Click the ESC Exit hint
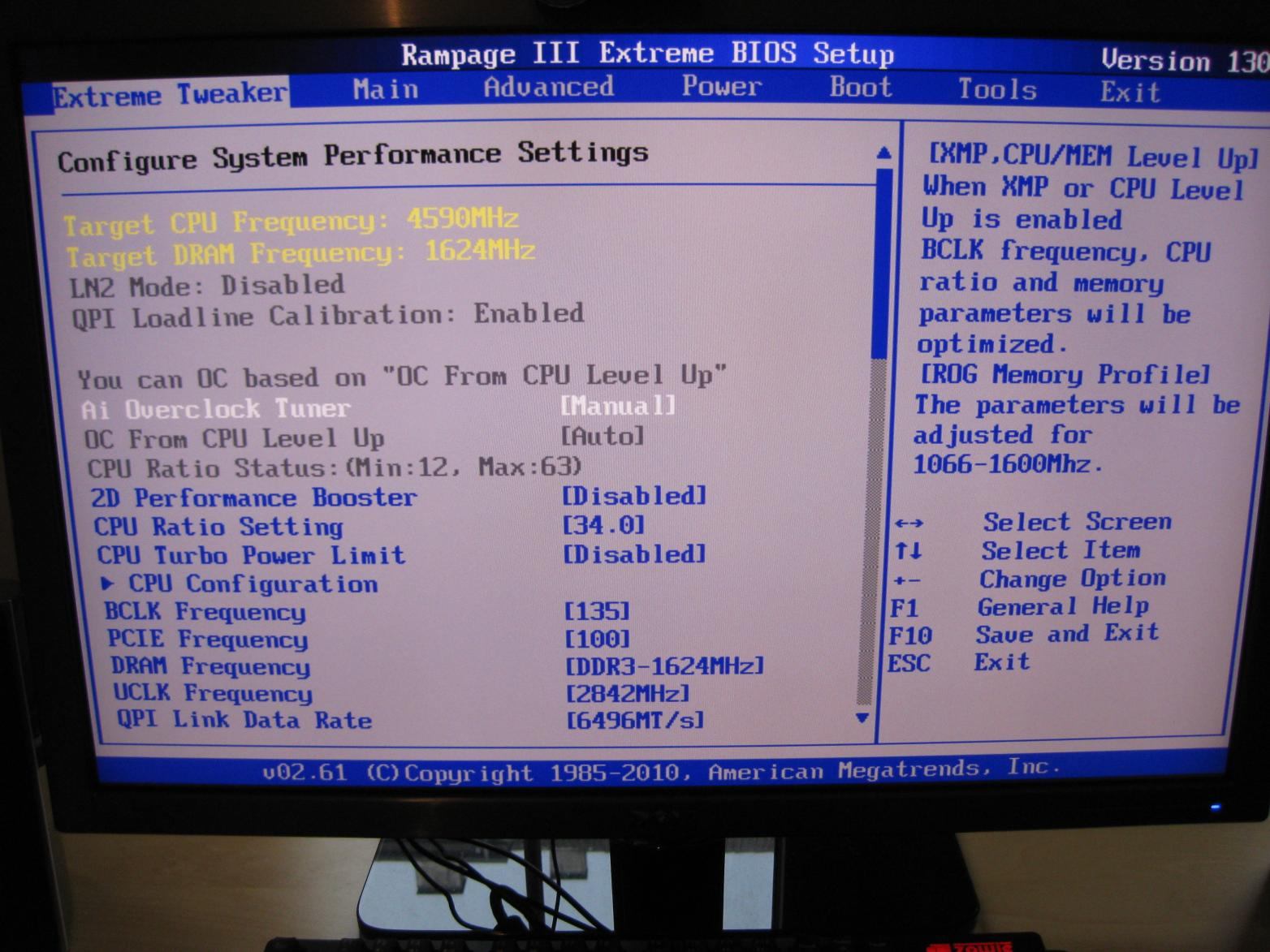 (x=958, y=662)
